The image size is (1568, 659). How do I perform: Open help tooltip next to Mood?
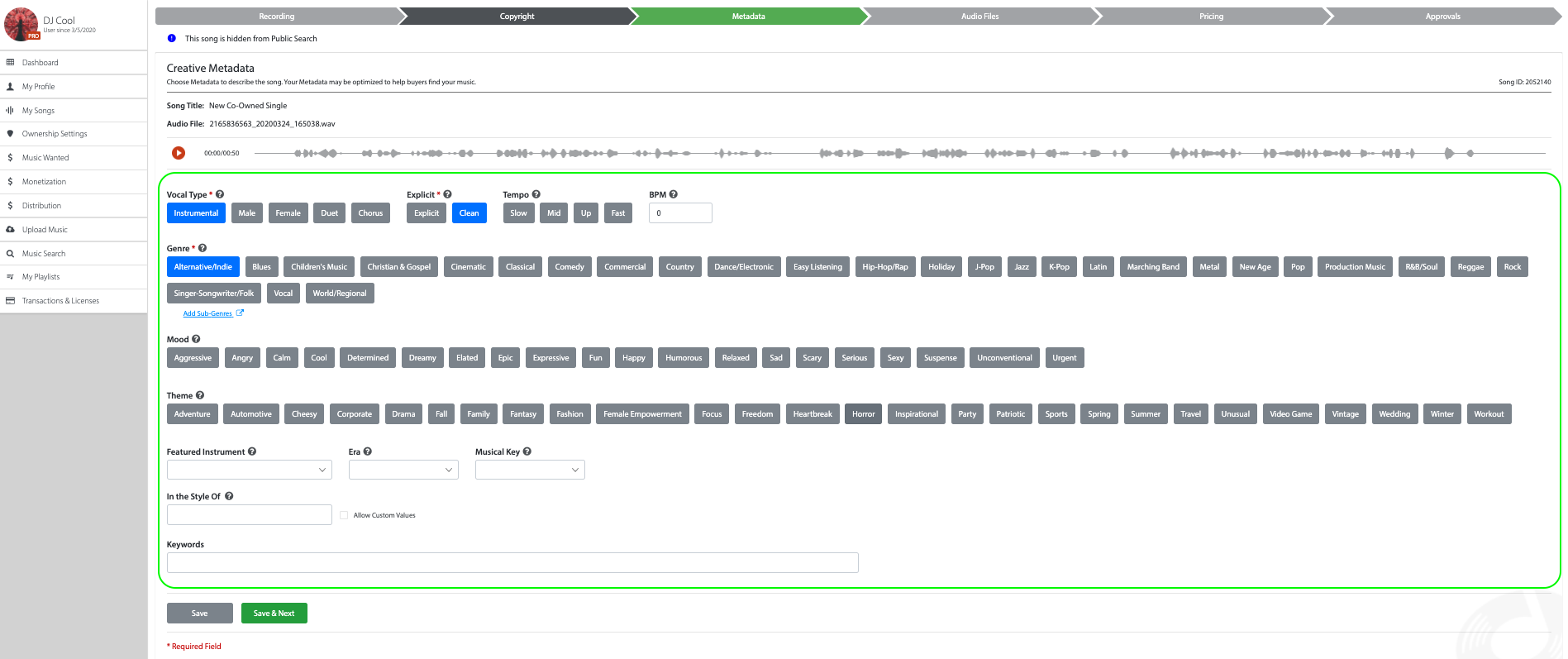[196, 339]
